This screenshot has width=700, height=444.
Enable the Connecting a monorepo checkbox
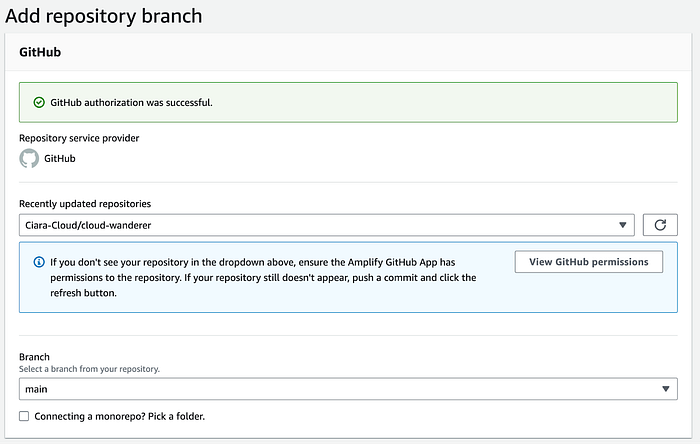24,416
